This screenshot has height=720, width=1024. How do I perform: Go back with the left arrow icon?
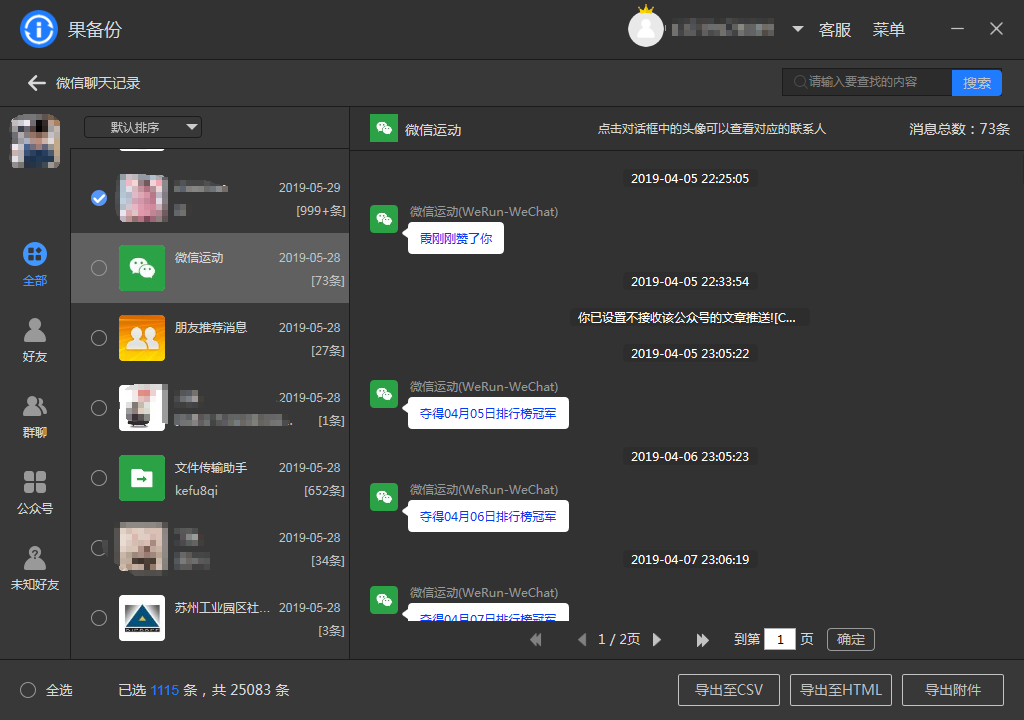pos(37,83)
